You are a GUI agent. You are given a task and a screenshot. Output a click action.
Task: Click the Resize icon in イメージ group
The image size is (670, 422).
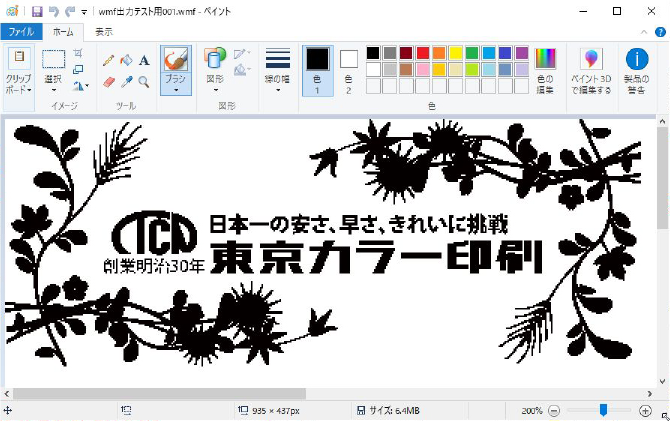pyautogui.click(x=78, y=69)
